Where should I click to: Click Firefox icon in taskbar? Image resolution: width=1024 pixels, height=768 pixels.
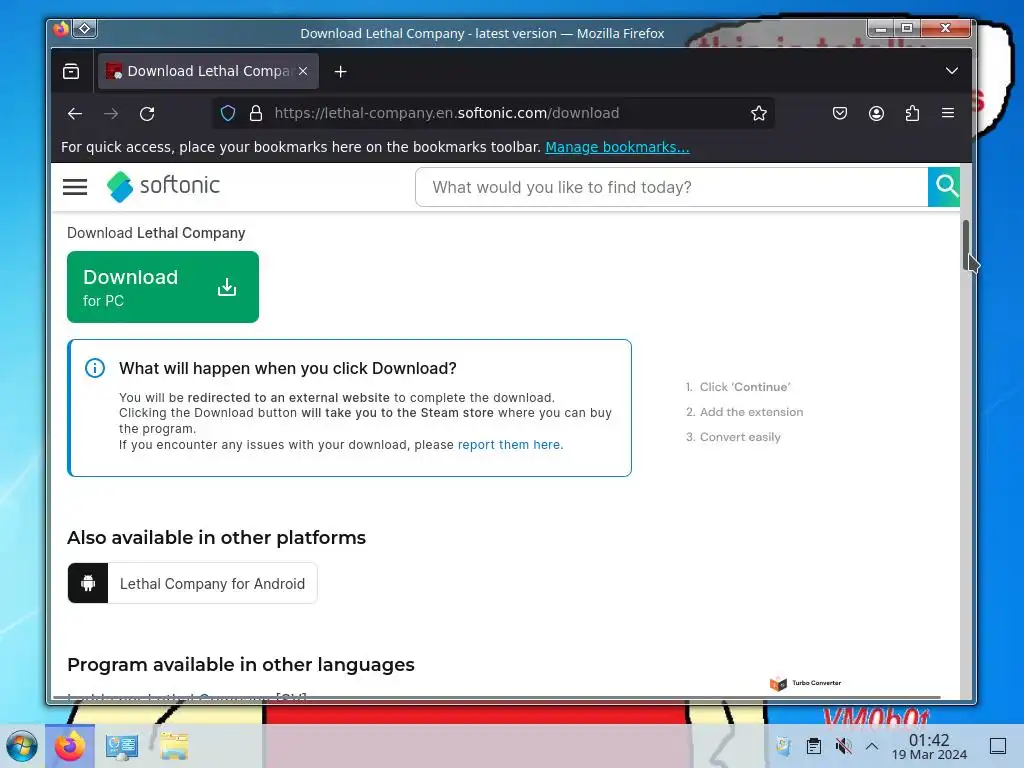tap(70, 746)
